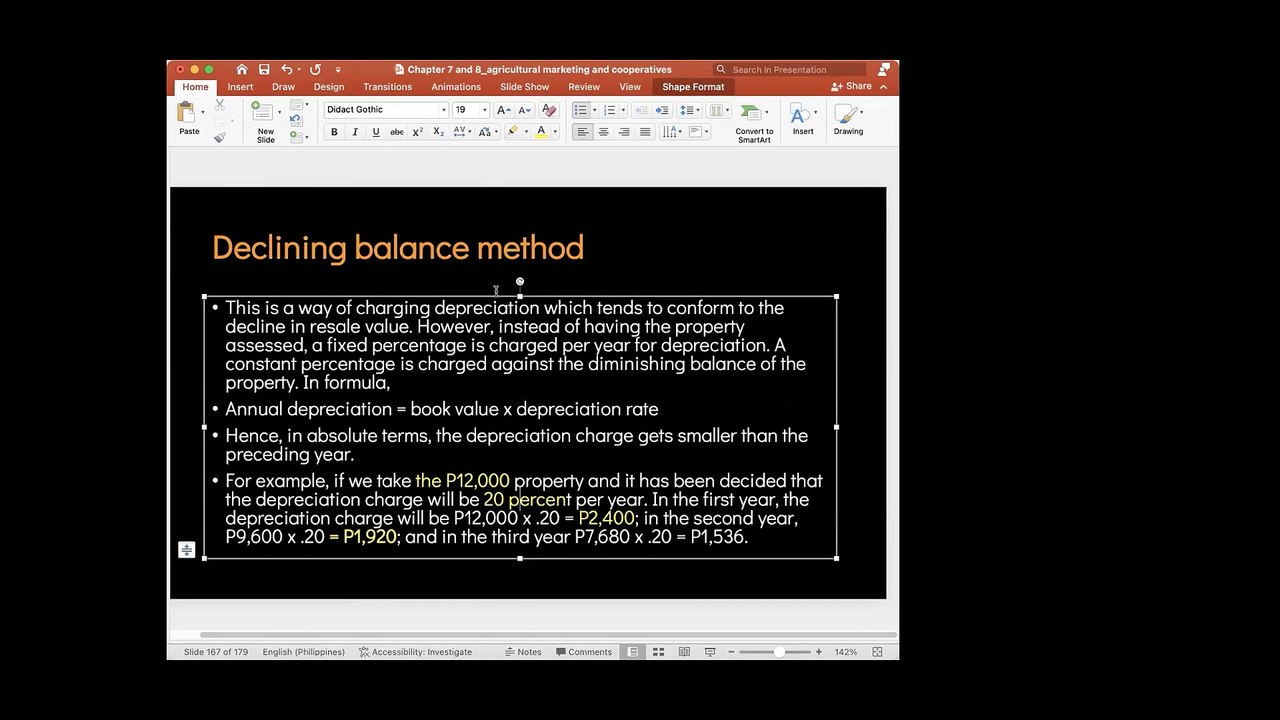Apply superscript formatting

(x=417, y=132)
